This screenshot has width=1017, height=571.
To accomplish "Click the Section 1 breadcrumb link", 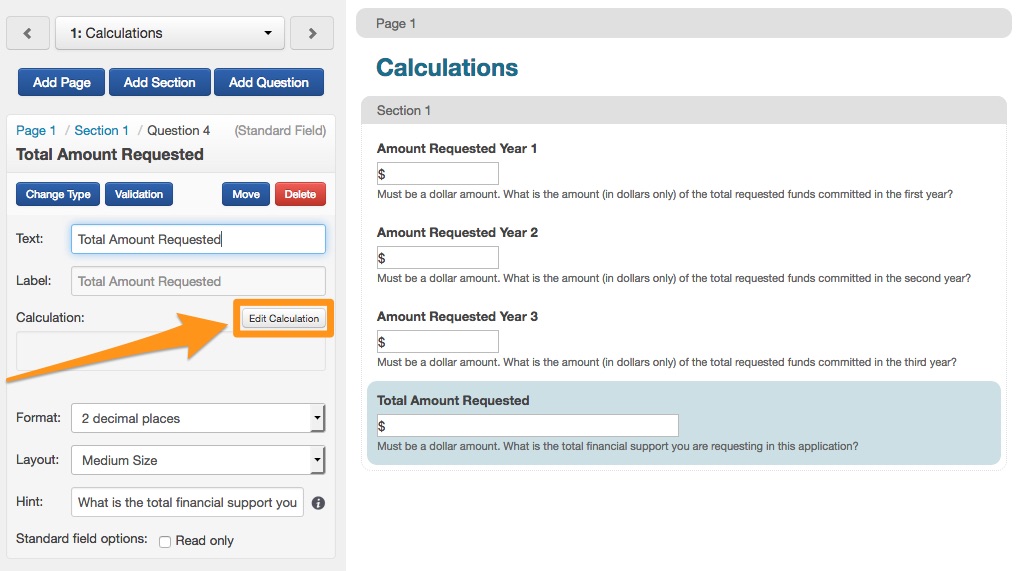I will click(101, 130).
